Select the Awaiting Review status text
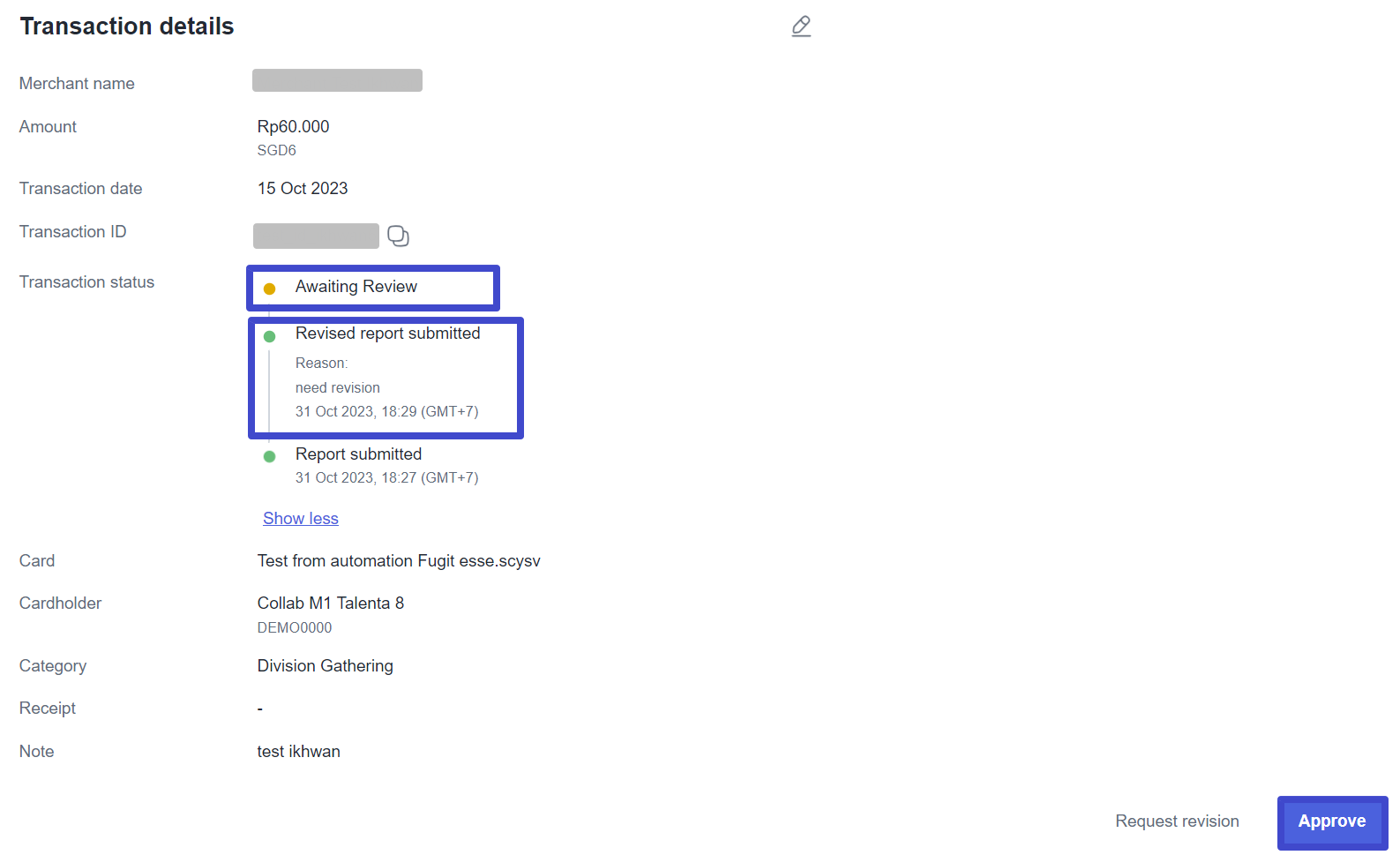 (356, 287)
